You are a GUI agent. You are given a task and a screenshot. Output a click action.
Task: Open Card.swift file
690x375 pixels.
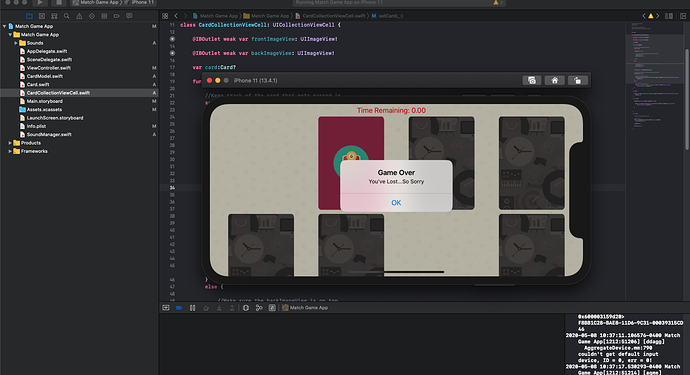(38, 85)
